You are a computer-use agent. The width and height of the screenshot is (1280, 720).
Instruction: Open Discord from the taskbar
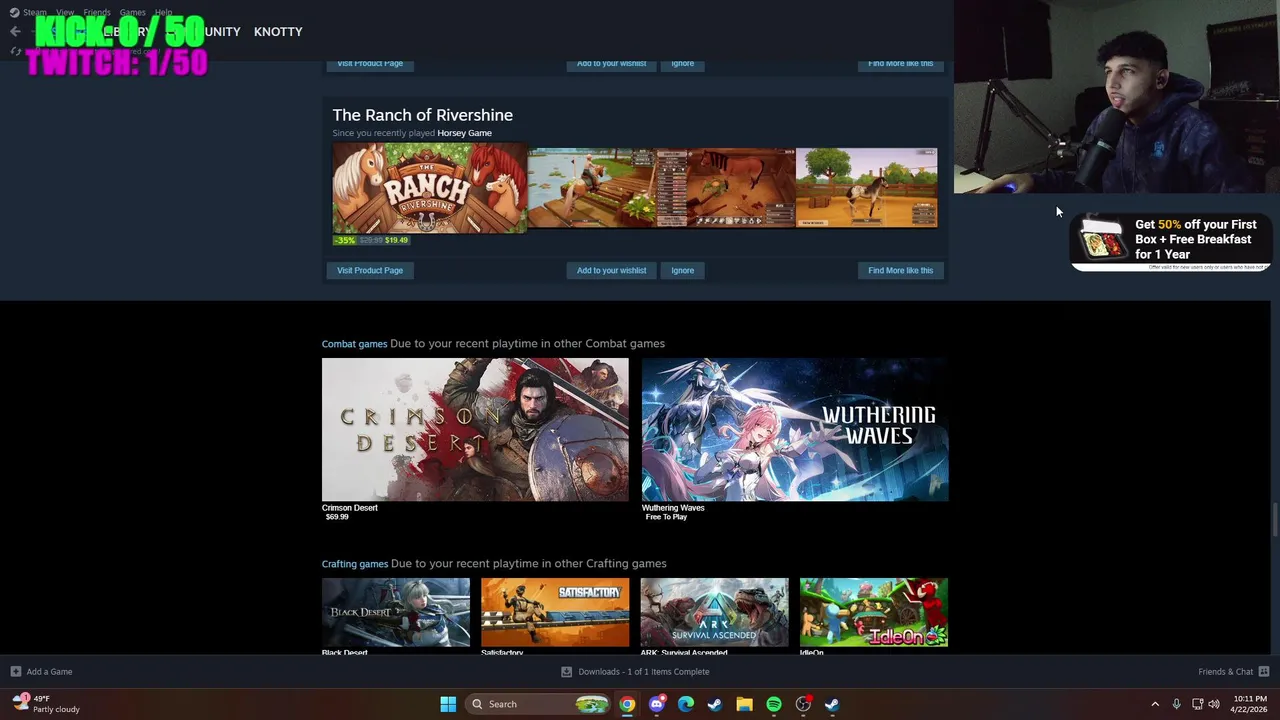[657, 704]
